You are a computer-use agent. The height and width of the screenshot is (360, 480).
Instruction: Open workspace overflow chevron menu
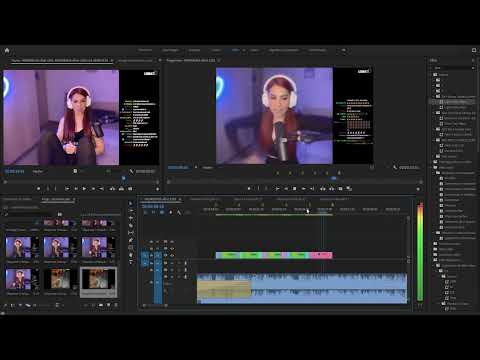pos(344,50)
